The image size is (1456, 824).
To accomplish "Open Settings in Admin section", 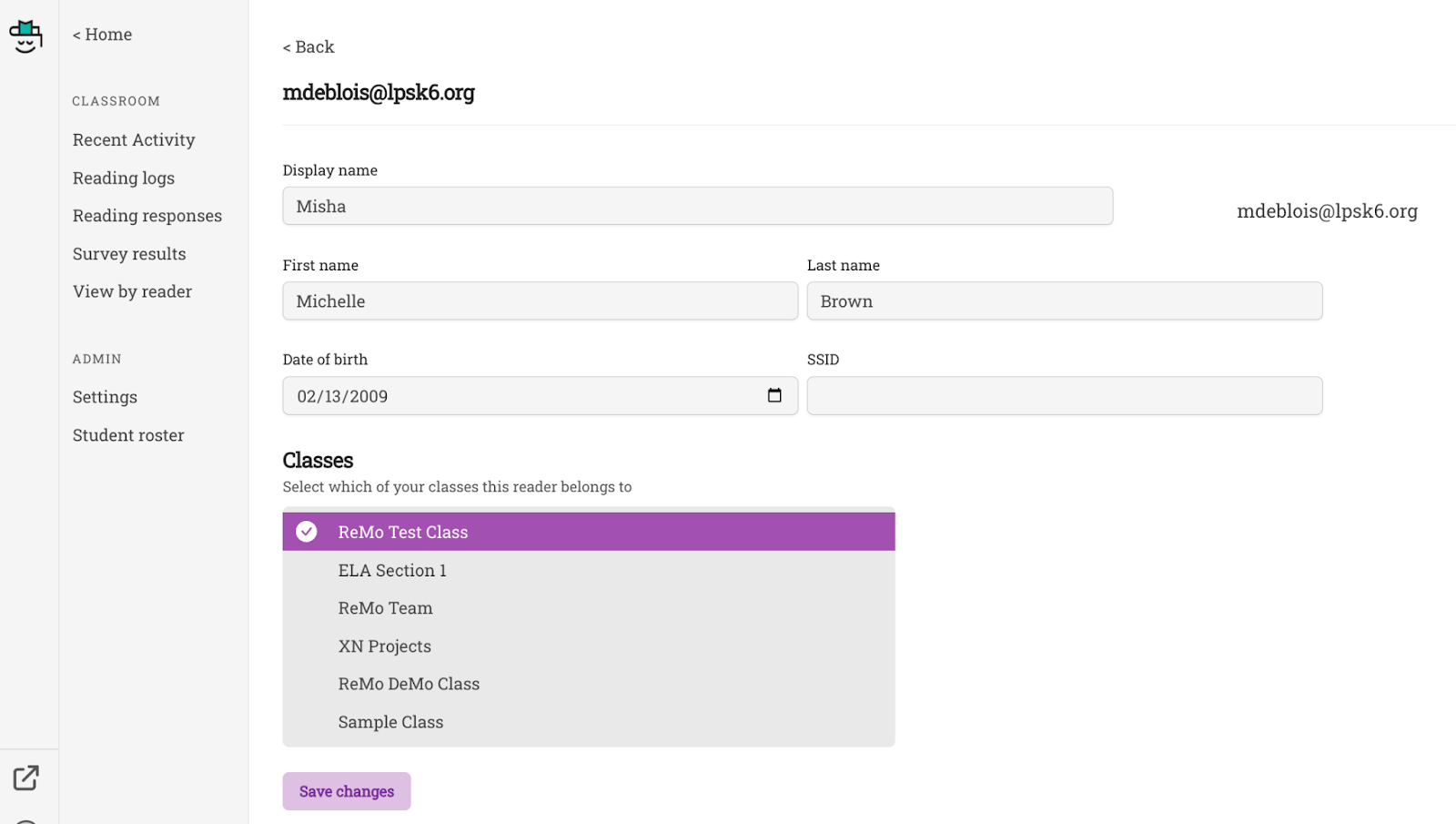I will pyautogui.click(x=105, y=397).
